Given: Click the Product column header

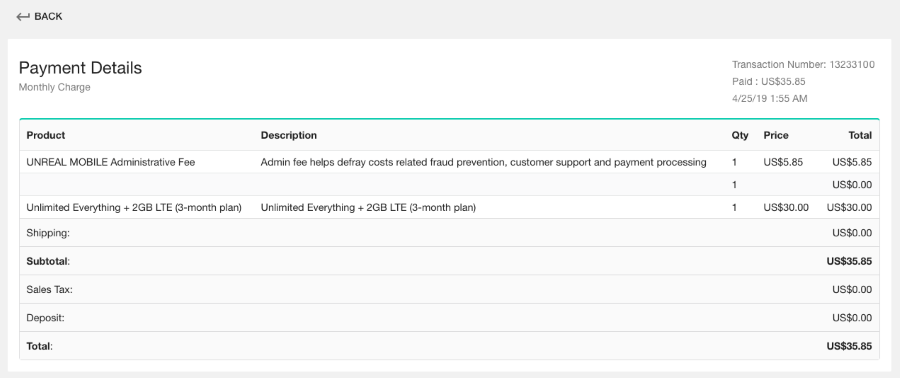Looking at the screenshot, I should pyautogui.click(x=46, y=135).
